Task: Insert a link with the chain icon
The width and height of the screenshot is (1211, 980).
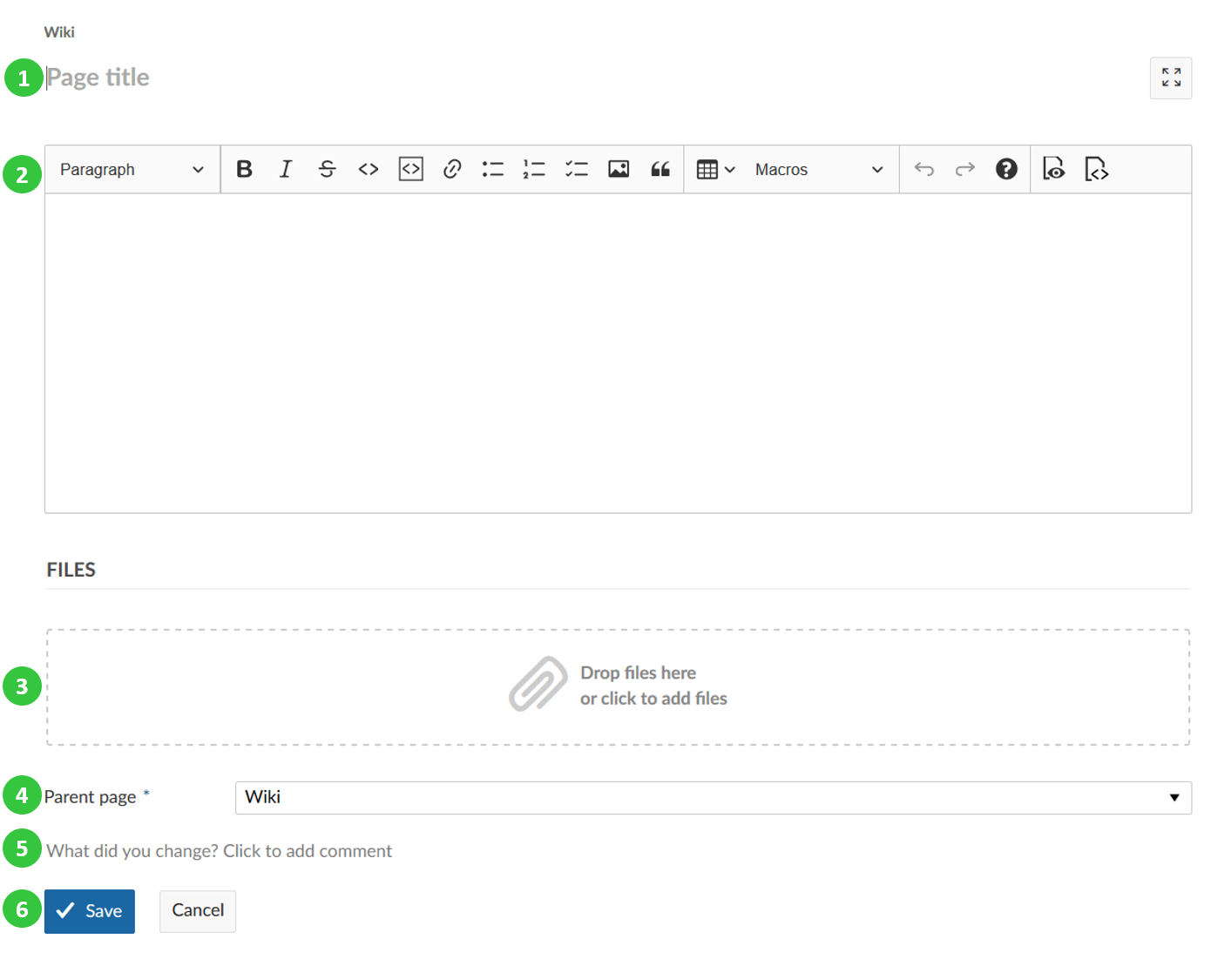Action: [451, 169]
